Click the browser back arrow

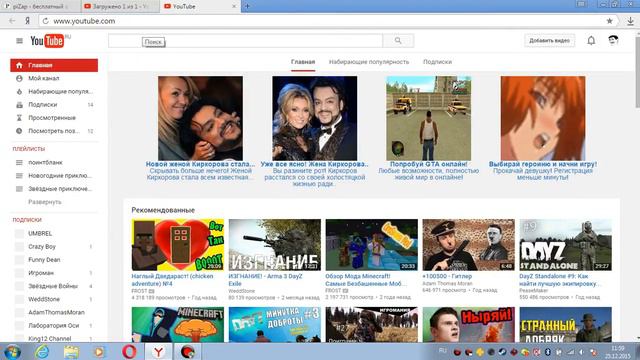click(x=12, y=21)
